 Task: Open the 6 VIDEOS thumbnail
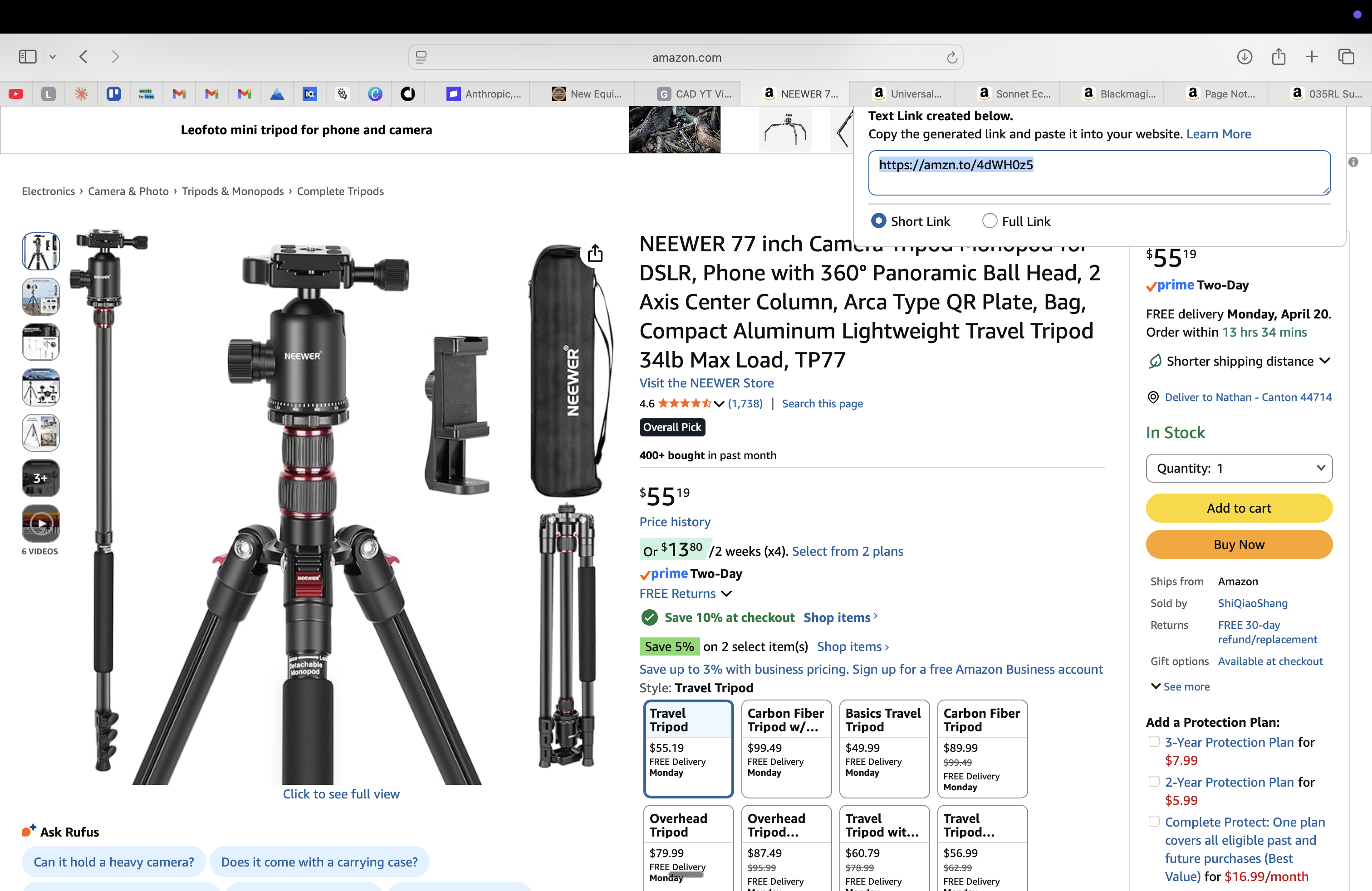40,524
